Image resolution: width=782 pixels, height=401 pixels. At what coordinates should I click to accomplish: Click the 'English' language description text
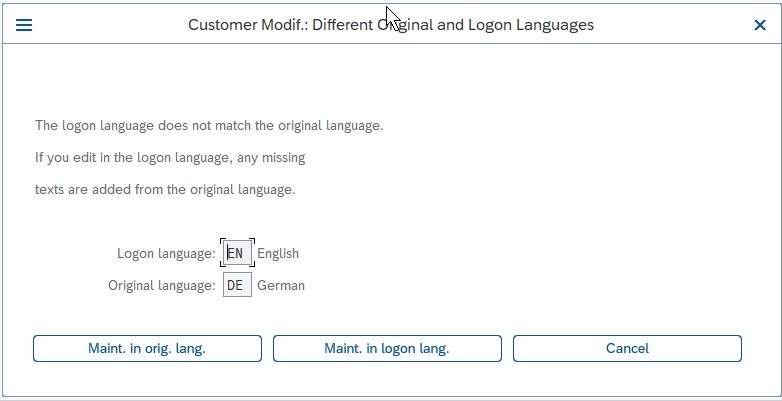pyautogui.click(x=278, y=253)
